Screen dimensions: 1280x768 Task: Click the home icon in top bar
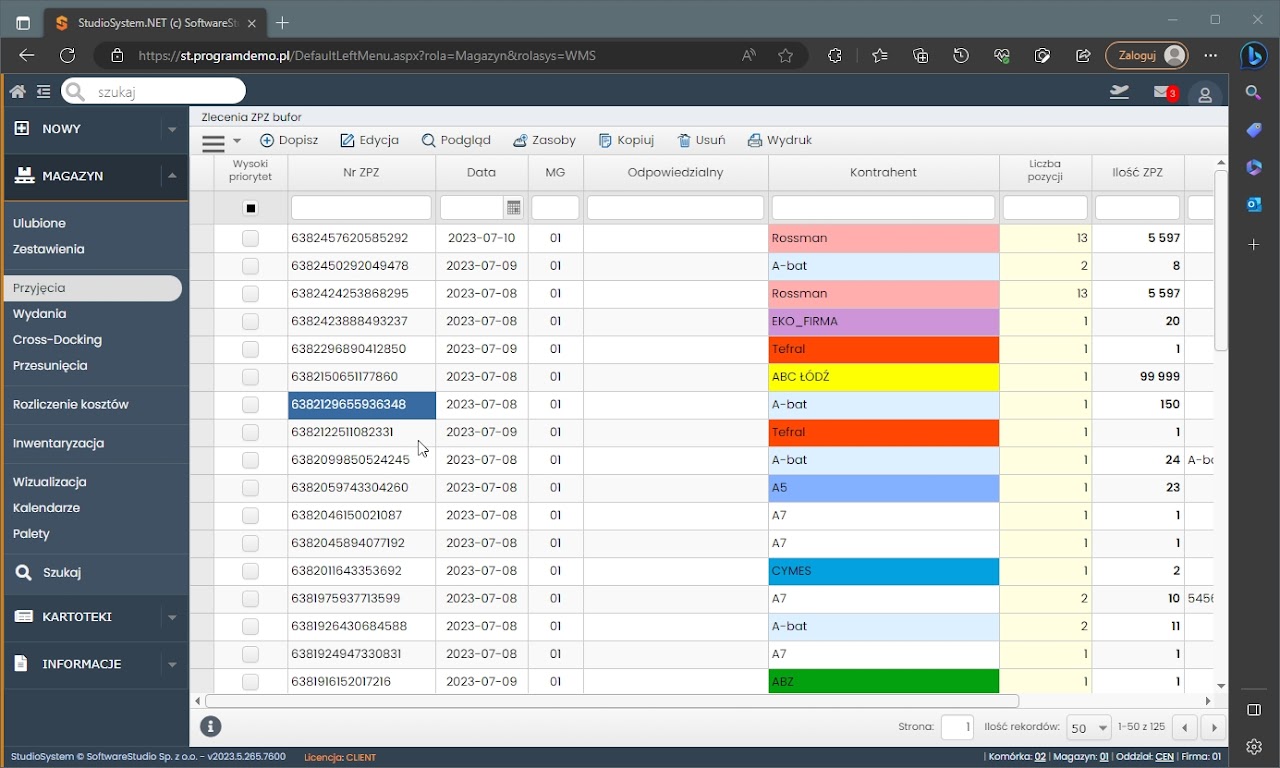point(17,92)
